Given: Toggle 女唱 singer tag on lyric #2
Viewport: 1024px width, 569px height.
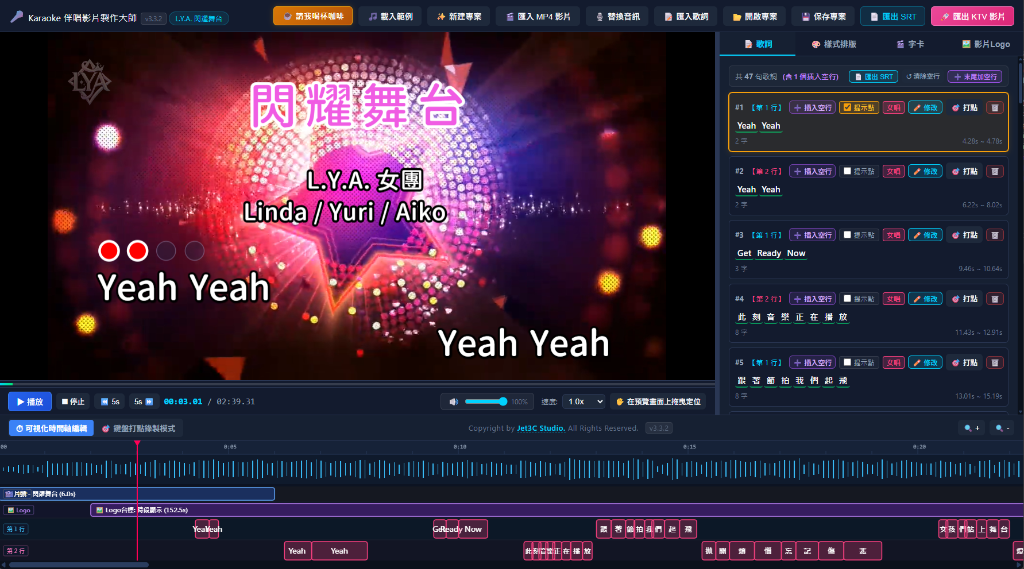Looking at the screenshot, I should 893,171.
